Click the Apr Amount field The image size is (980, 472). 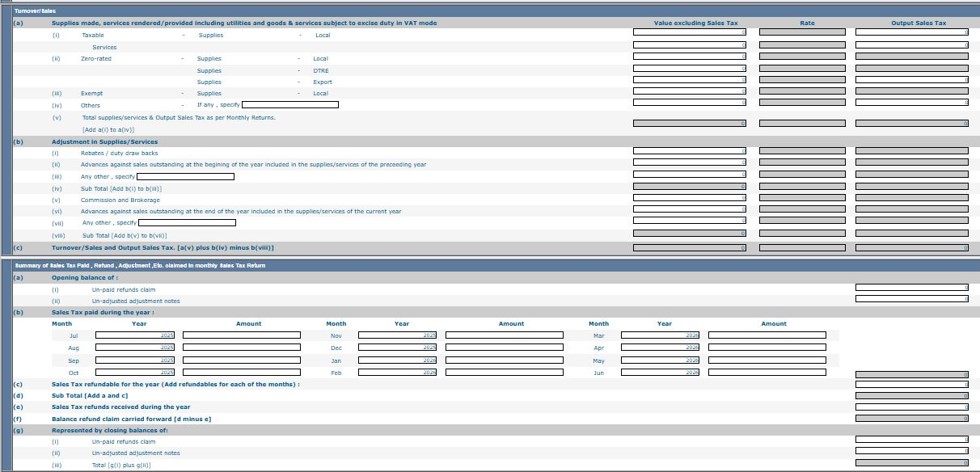click(767, 347)
